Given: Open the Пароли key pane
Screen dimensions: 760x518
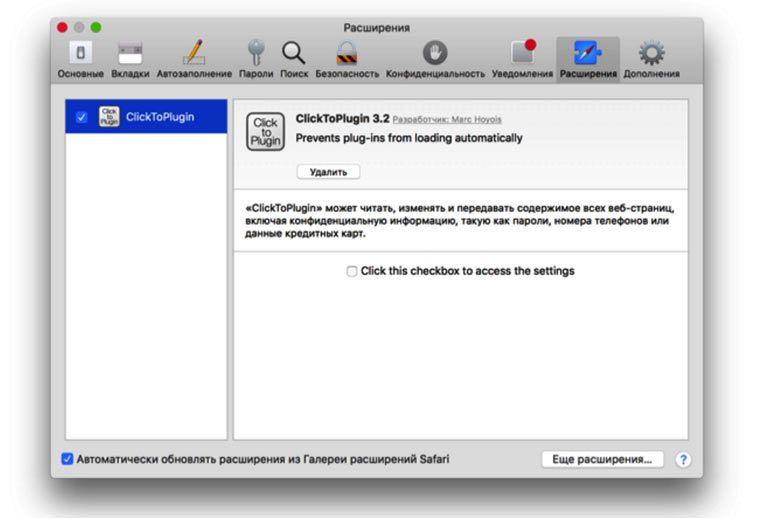Looking at the screenshot, I should click(x=256, y=60).
